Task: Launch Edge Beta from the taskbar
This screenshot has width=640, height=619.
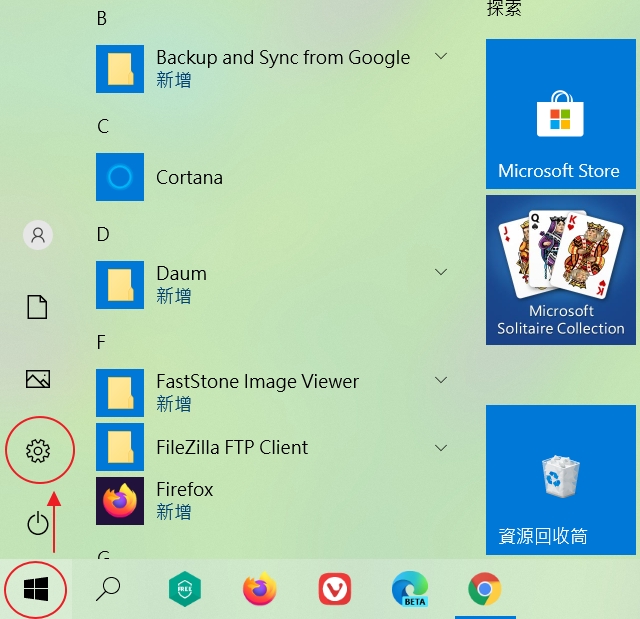Action: pos(410,589)
